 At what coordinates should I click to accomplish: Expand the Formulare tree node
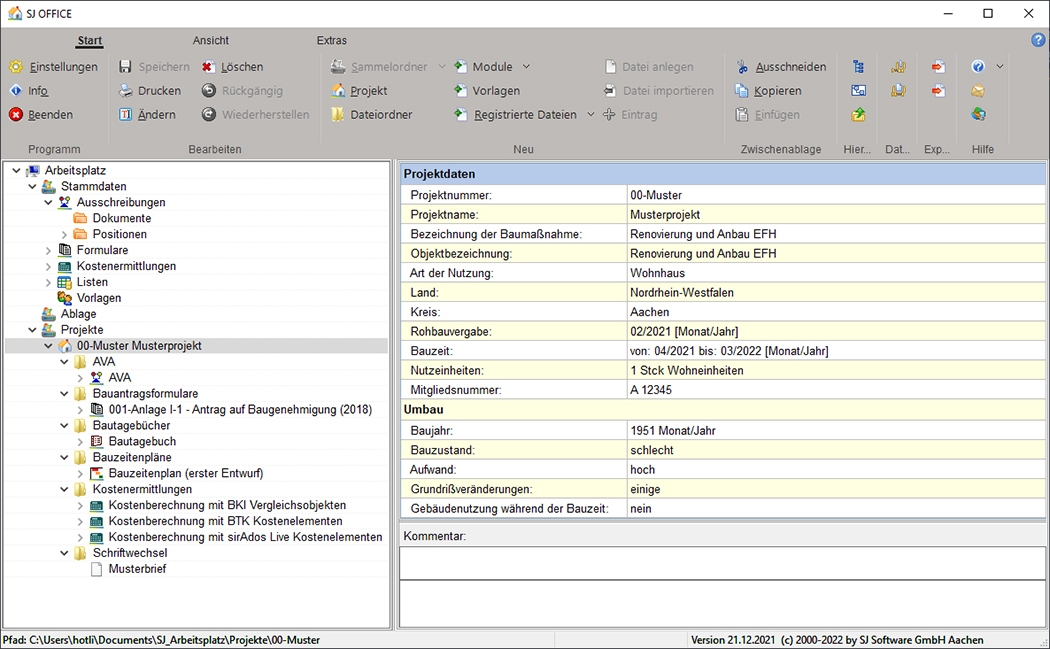coord(48,250)
